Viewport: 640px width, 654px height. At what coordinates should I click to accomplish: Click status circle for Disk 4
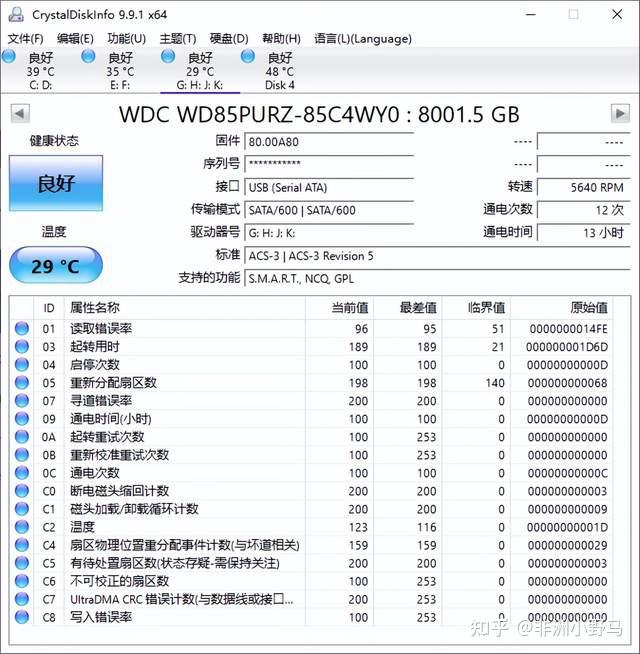[x=248, y=56]
